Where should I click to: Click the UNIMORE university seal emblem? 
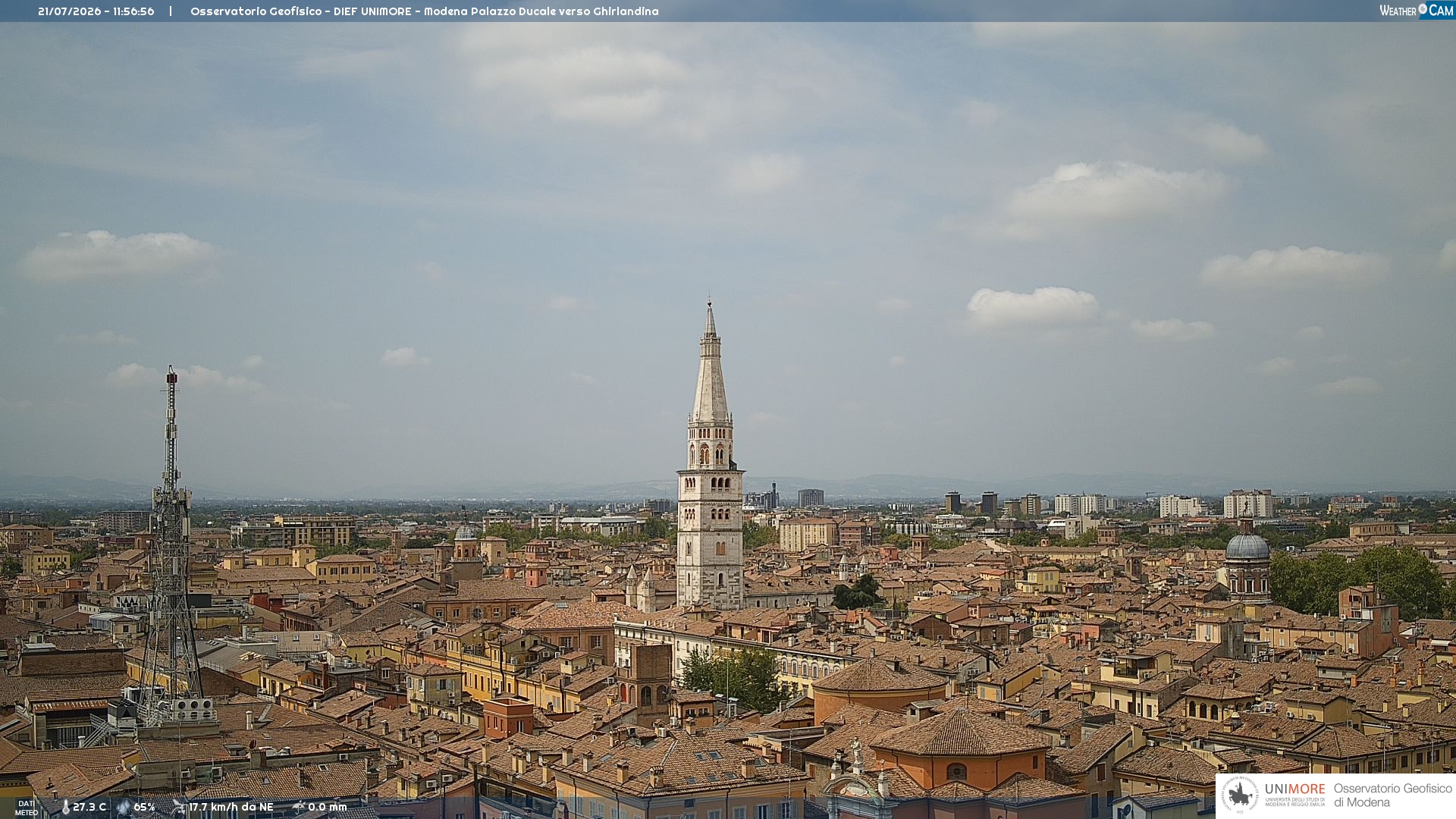click(1240, 795)
